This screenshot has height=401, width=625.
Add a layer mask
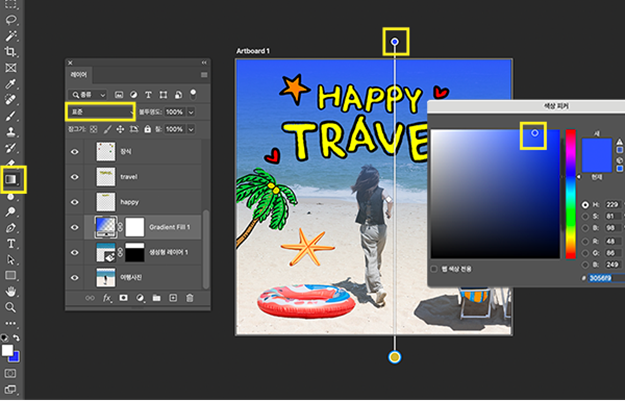pyautogui.click(x=124, y=298)
